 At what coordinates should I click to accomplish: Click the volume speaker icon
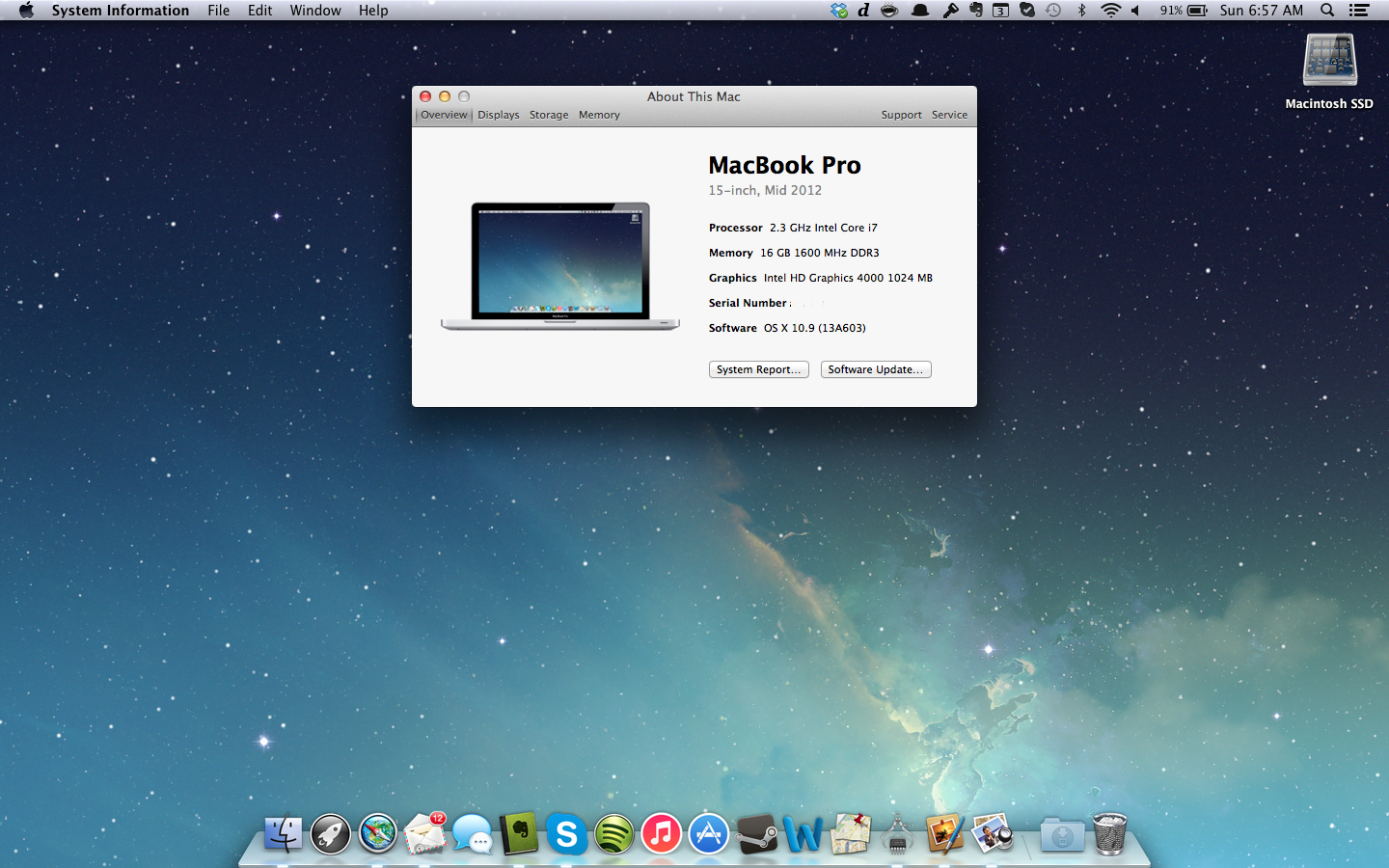pos(1135,11)
